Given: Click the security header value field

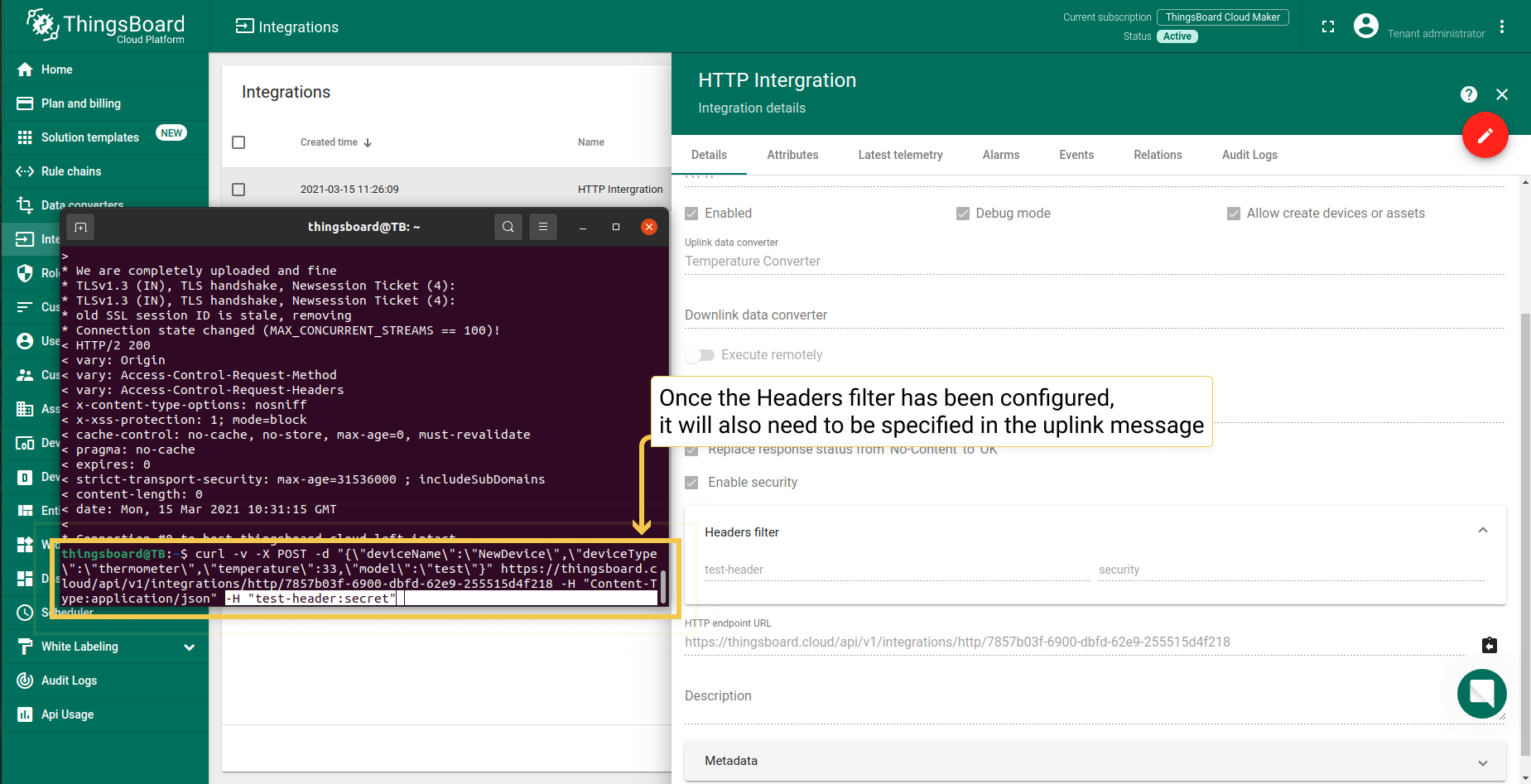Looking at the screenshot, I should coord(1292,570).
